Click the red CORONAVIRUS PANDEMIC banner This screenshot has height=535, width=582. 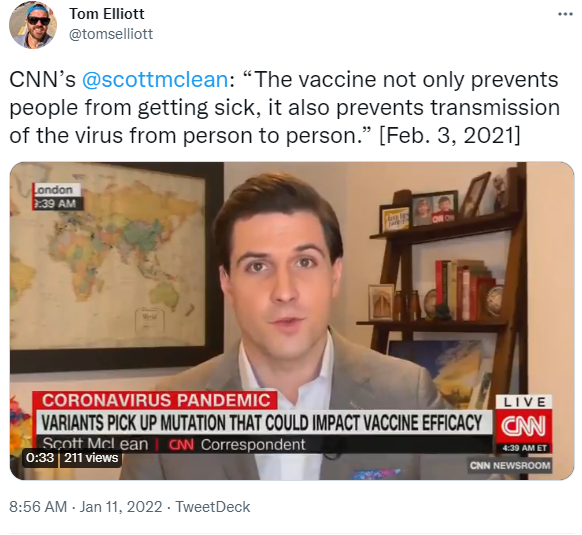point(155,400)
